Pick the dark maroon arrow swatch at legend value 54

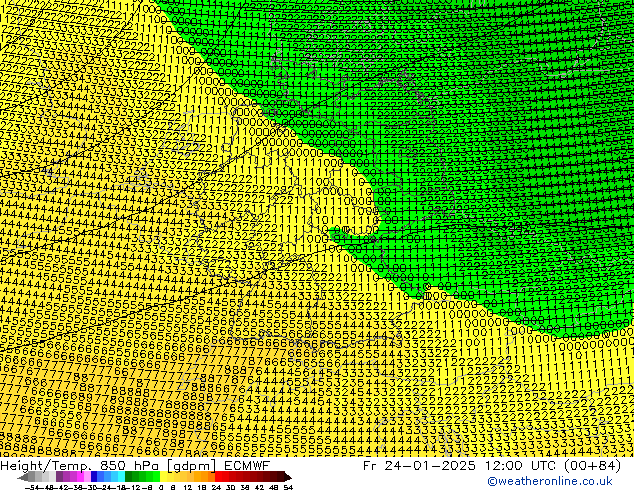pos(288,477)
